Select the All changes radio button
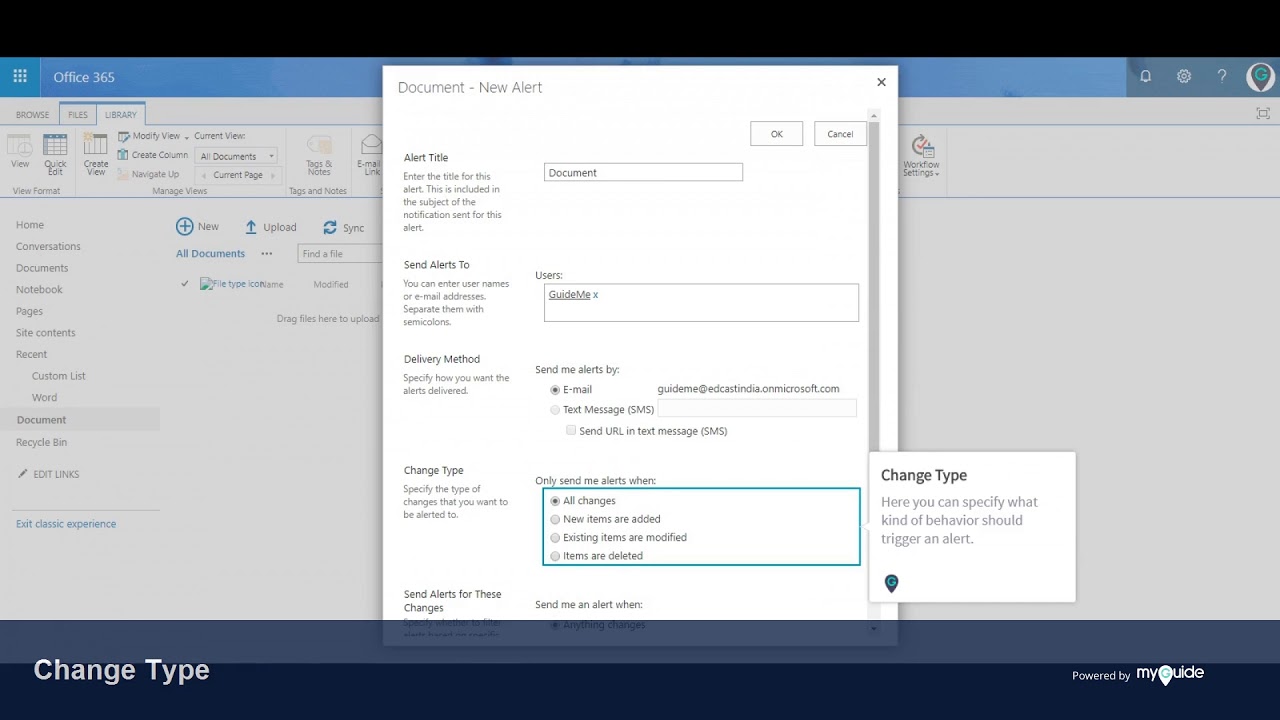Viewport: 1280px width, 720px height. click(555, 501)
